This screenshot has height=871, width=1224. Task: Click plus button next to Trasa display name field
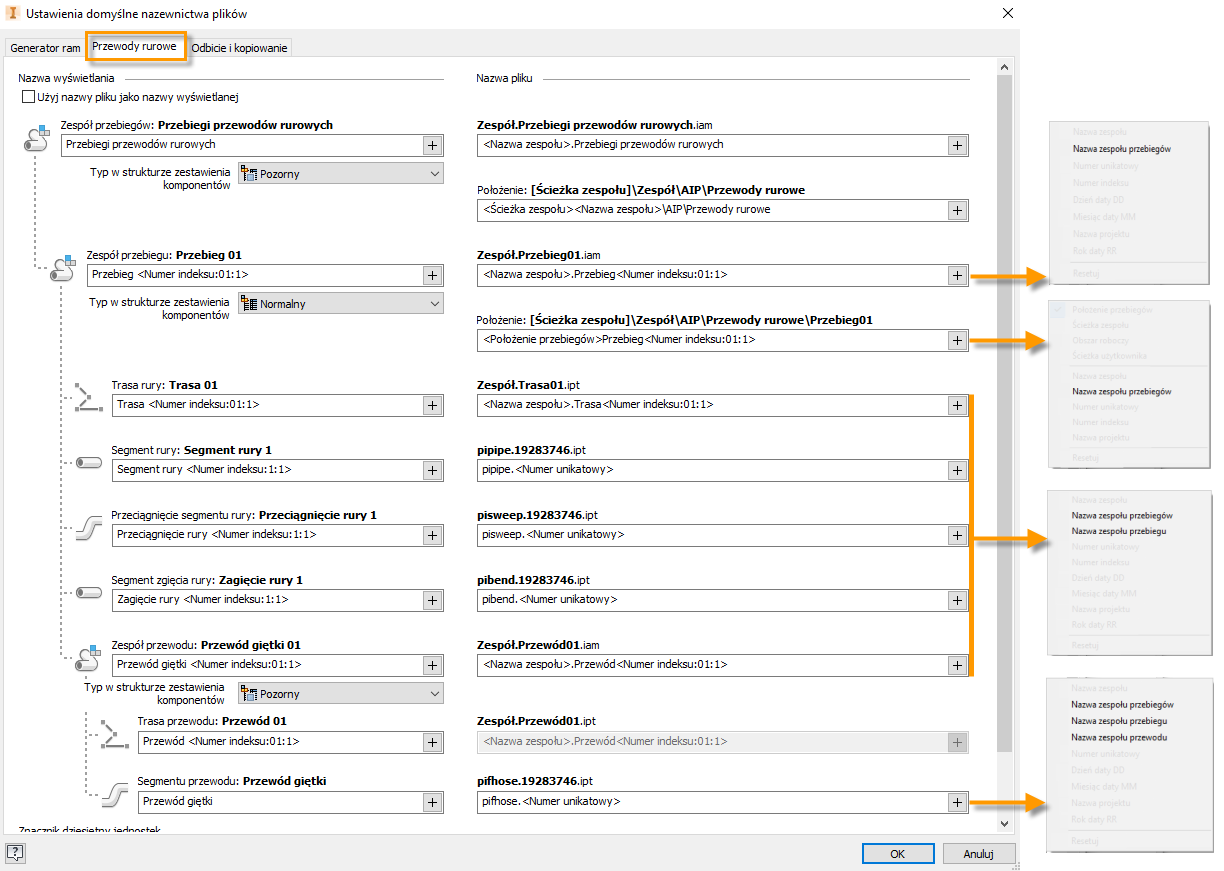[x=432, y=405]
